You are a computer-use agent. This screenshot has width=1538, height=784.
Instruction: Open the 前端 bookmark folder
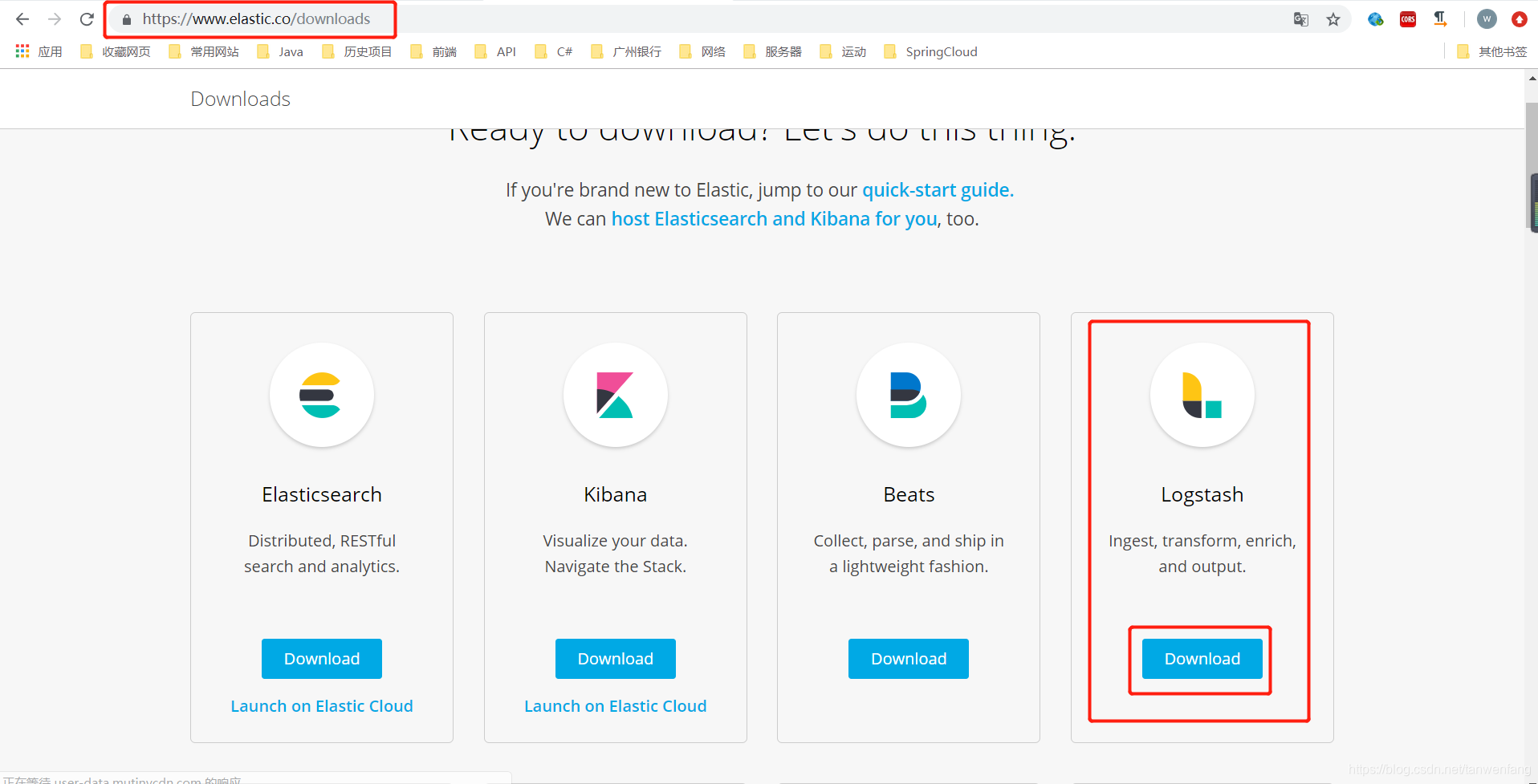pos(433,51)
